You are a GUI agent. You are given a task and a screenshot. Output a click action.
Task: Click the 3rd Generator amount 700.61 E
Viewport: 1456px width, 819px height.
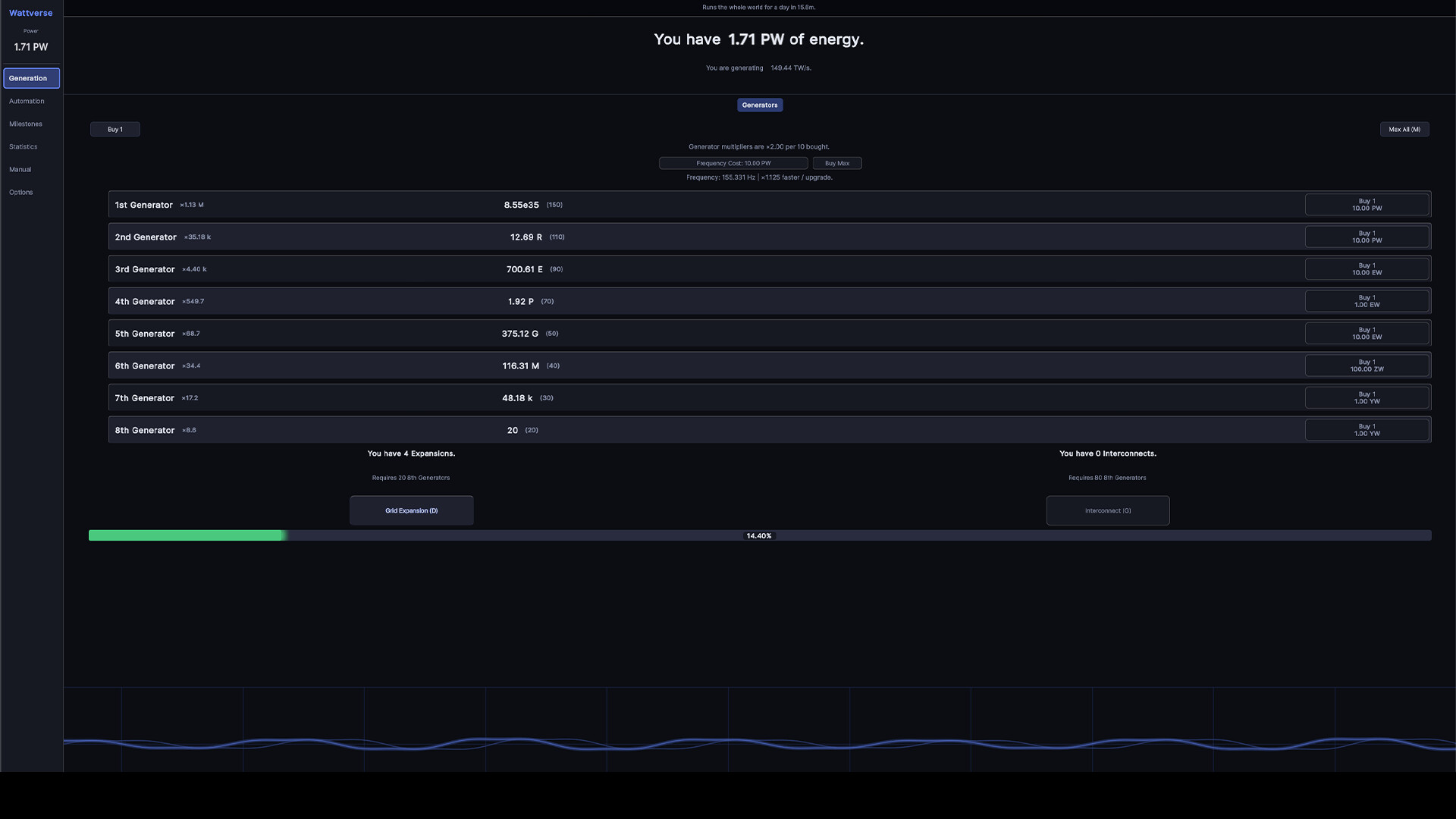(x=525, y=269)
